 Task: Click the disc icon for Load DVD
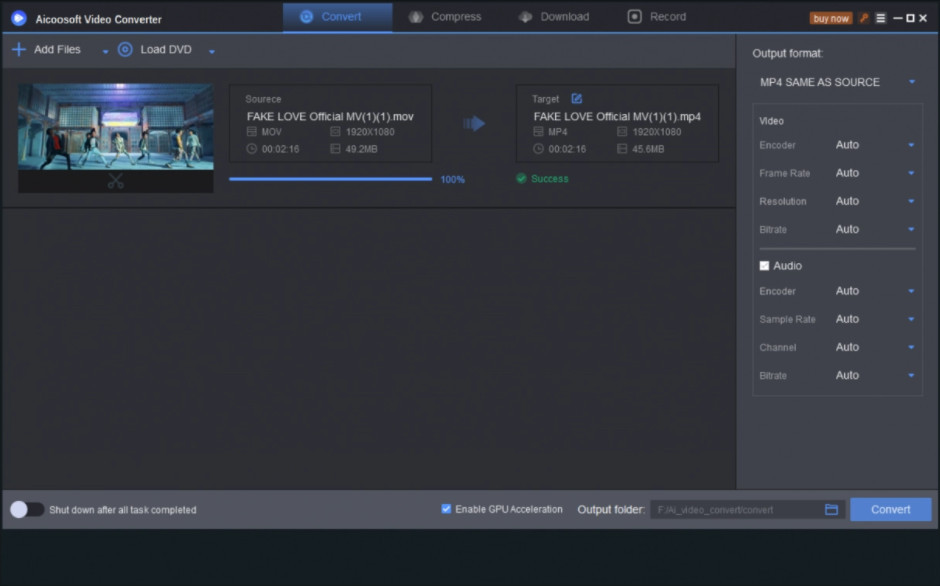click(125, 49)
